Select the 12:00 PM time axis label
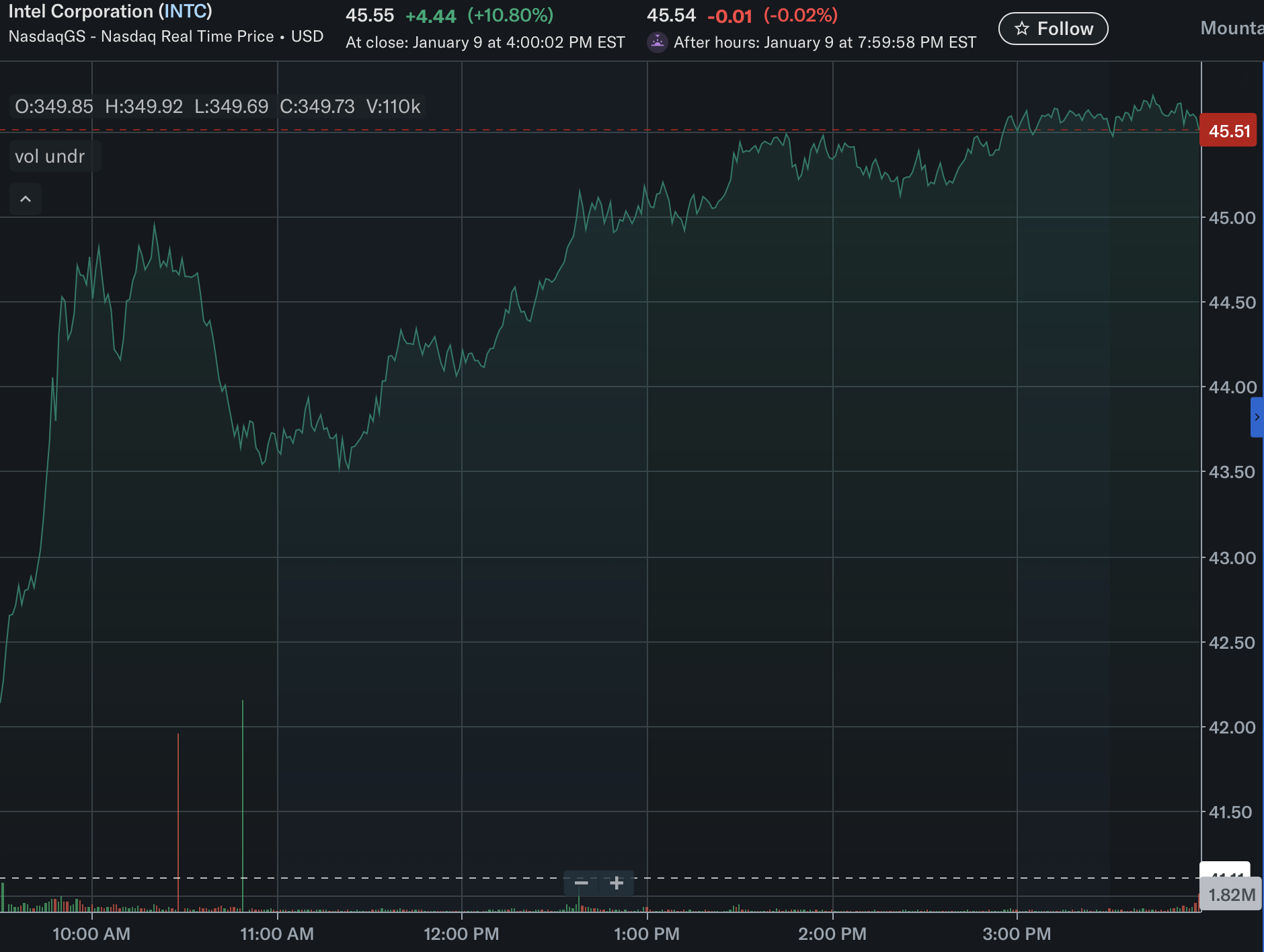The image size is (1264, 952). click(461, 934)
